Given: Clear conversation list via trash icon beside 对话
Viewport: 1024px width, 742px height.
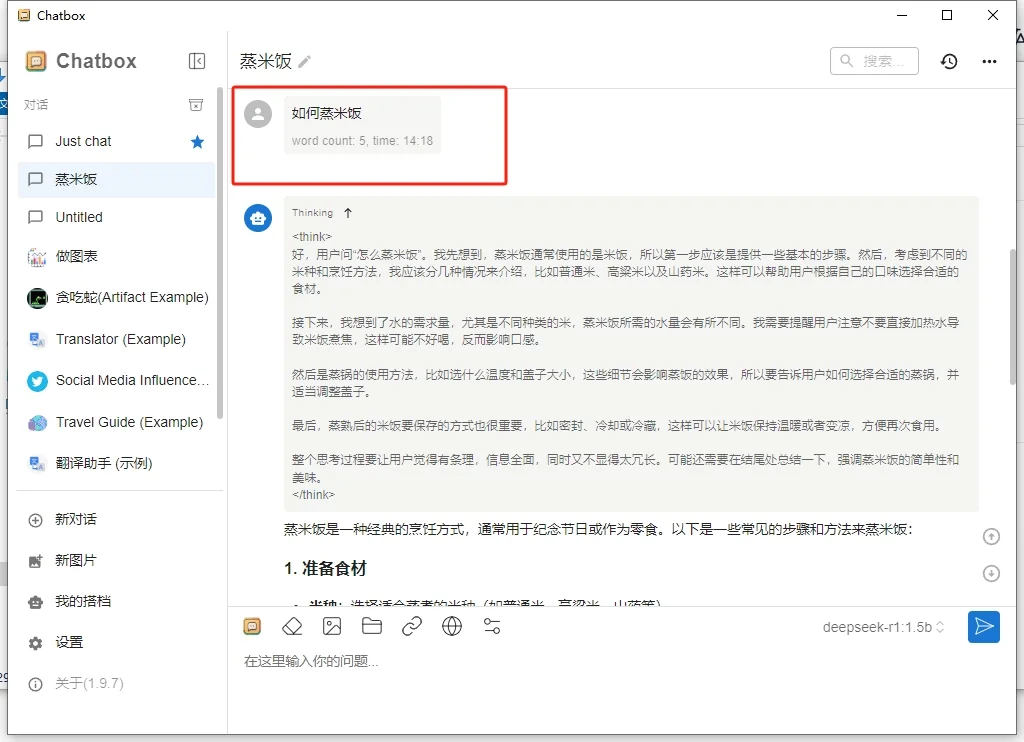Looking at the screenshot, I should [x=196, y=104].
